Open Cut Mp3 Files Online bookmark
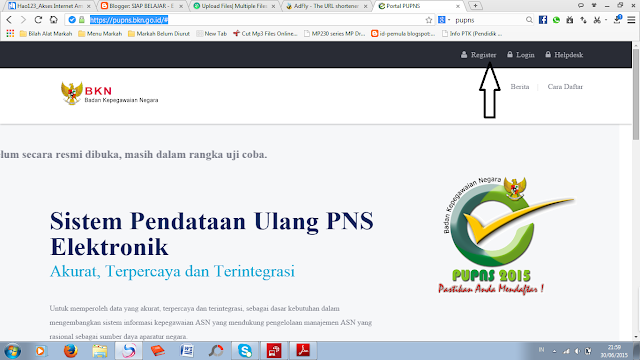640x360 pixels. click(265, 33)
